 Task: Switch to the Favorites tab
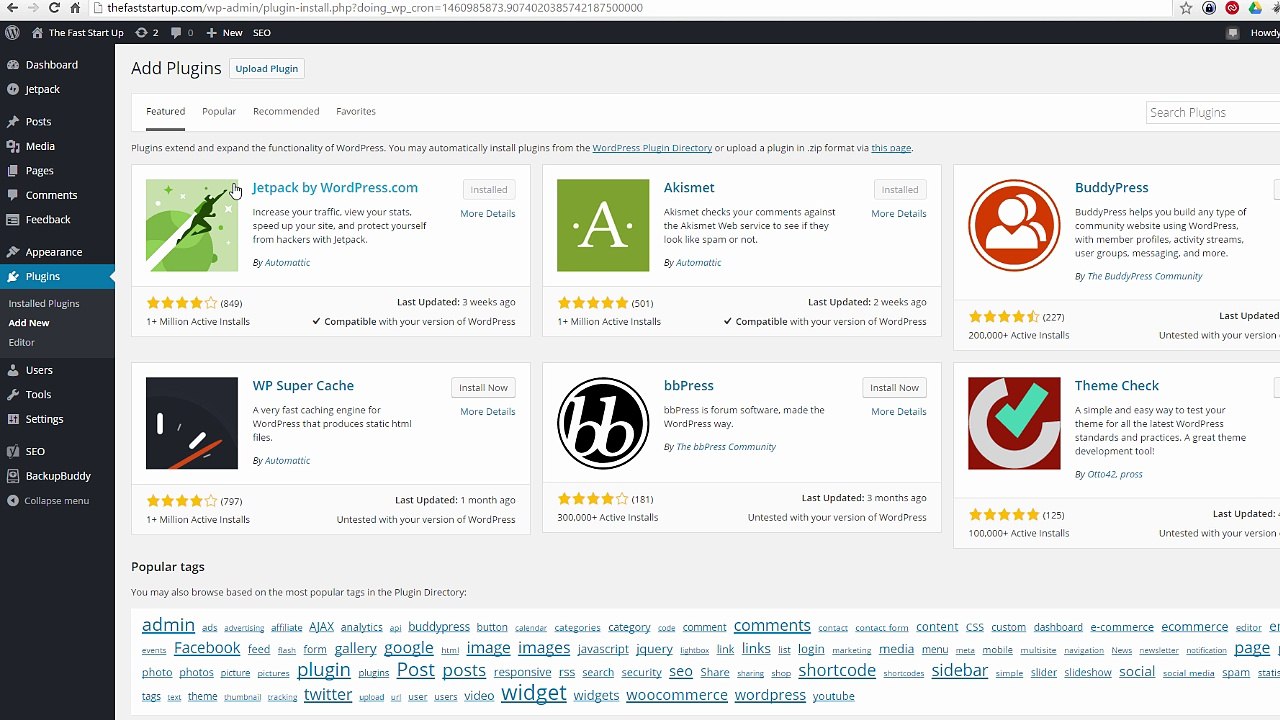pyautogui.click(x=356, y=111)
